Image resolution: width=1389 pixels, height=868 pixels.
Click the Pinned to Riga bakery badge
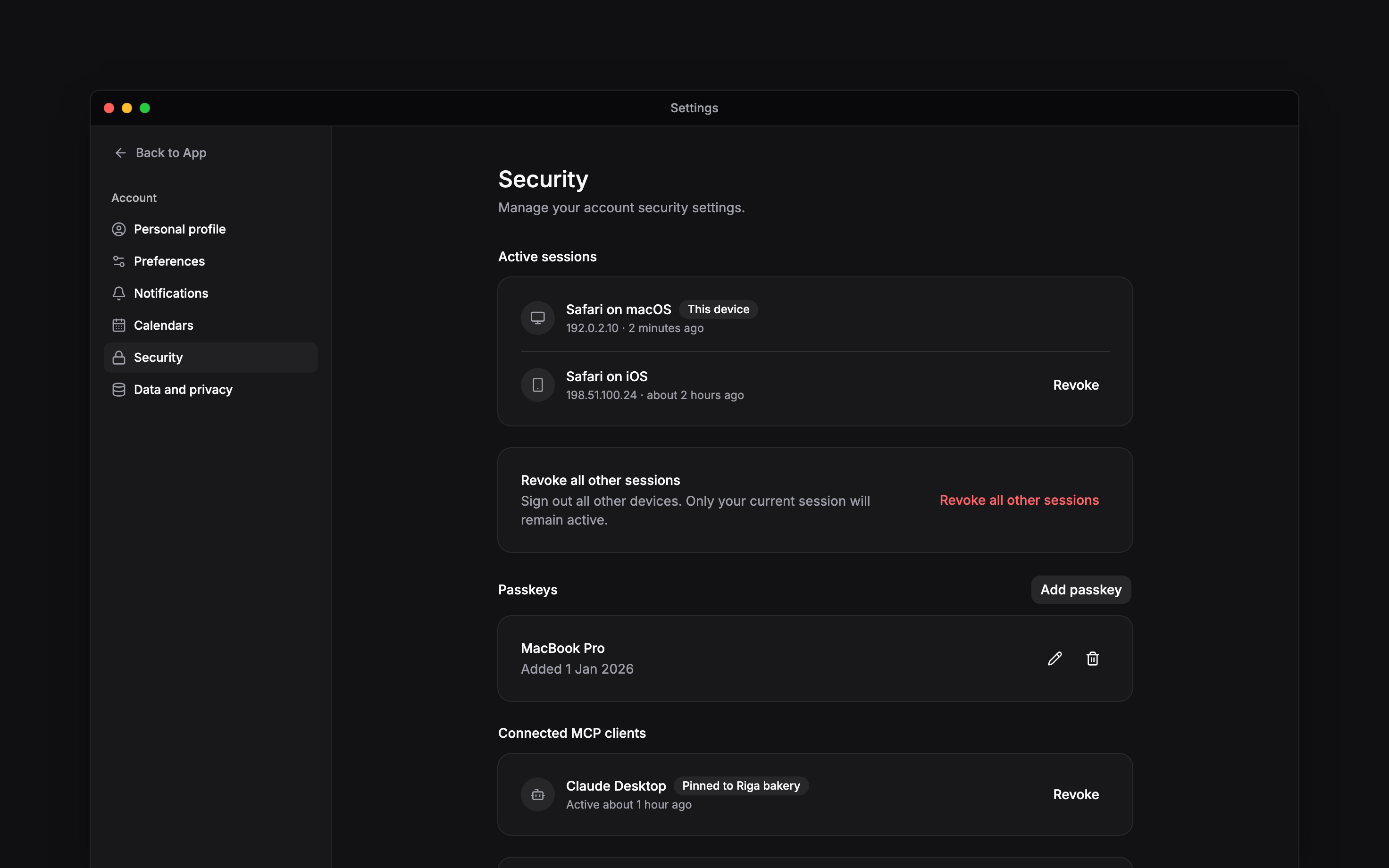(x=741, y=786)
